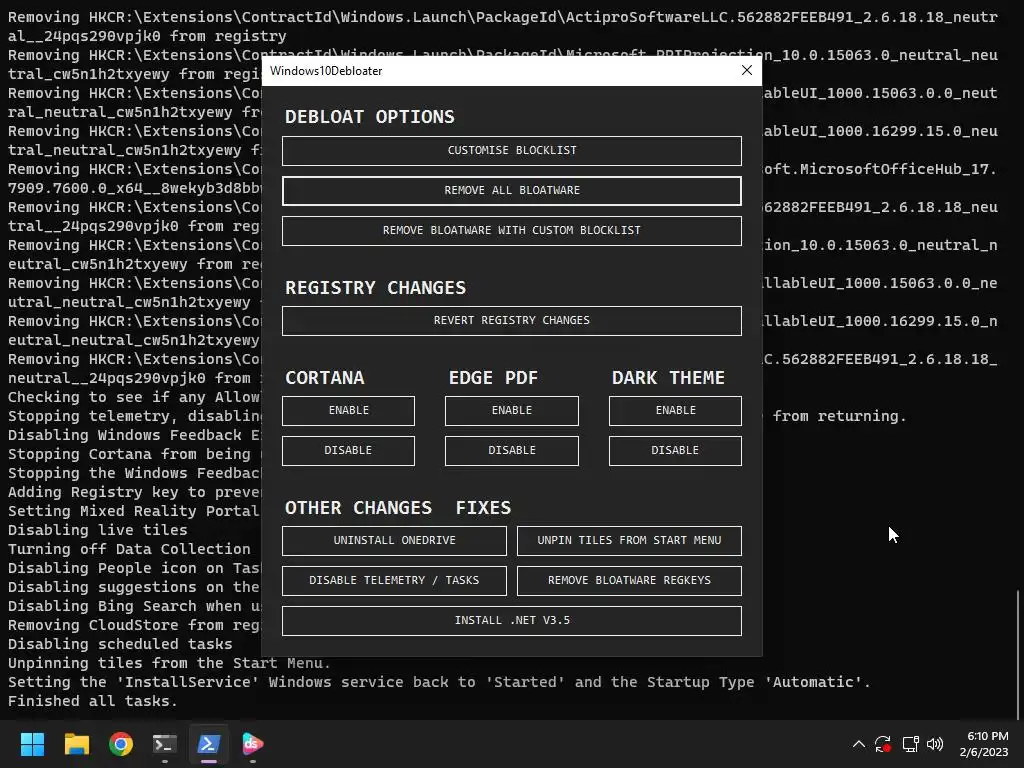Switch to the PowerShell taskbar icon

209,744
